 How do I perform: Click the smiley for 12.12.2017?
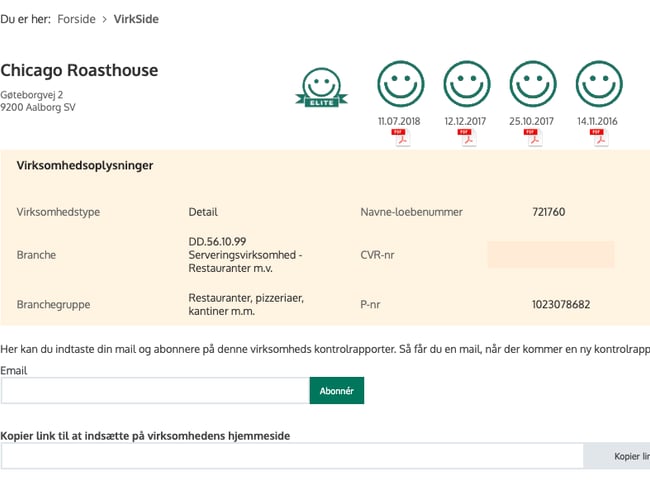(467, 84)
